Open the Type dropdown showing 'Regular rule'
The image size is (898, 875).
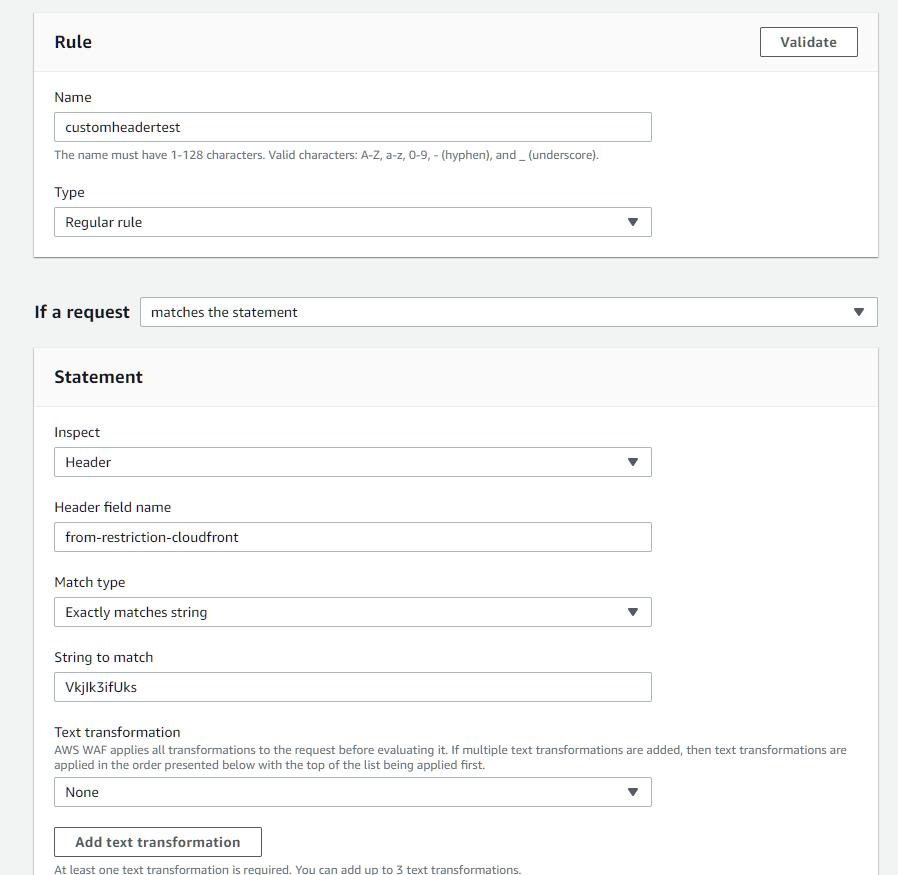click(x=340, y=222)
